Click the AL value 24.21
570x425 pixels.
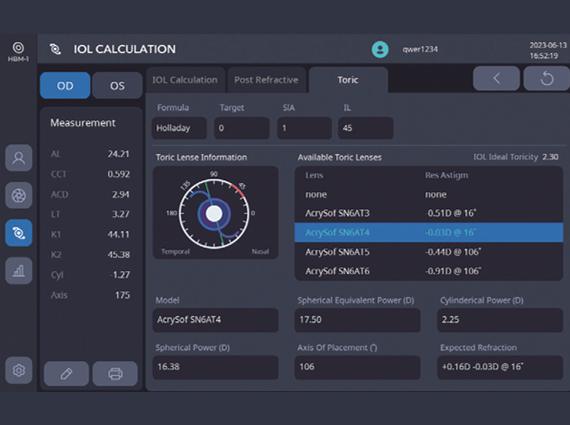(x=119, y=154)
